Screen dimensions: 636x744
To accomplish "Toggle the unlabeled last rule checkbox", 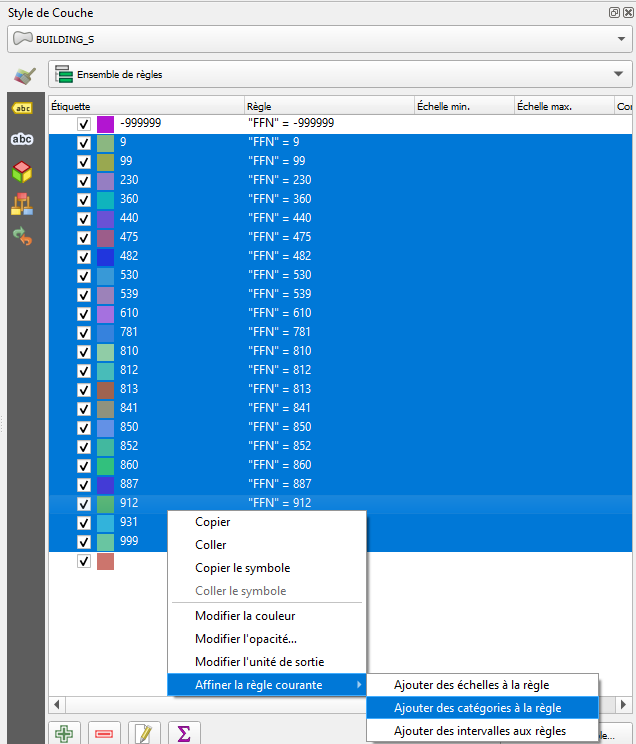I will [84, 561].
